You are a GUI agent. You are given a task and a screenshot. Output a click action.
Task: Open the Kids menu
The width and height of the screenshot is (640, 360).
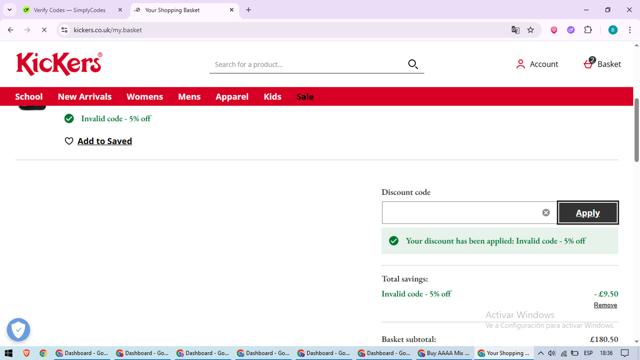[x=272, y=97]
